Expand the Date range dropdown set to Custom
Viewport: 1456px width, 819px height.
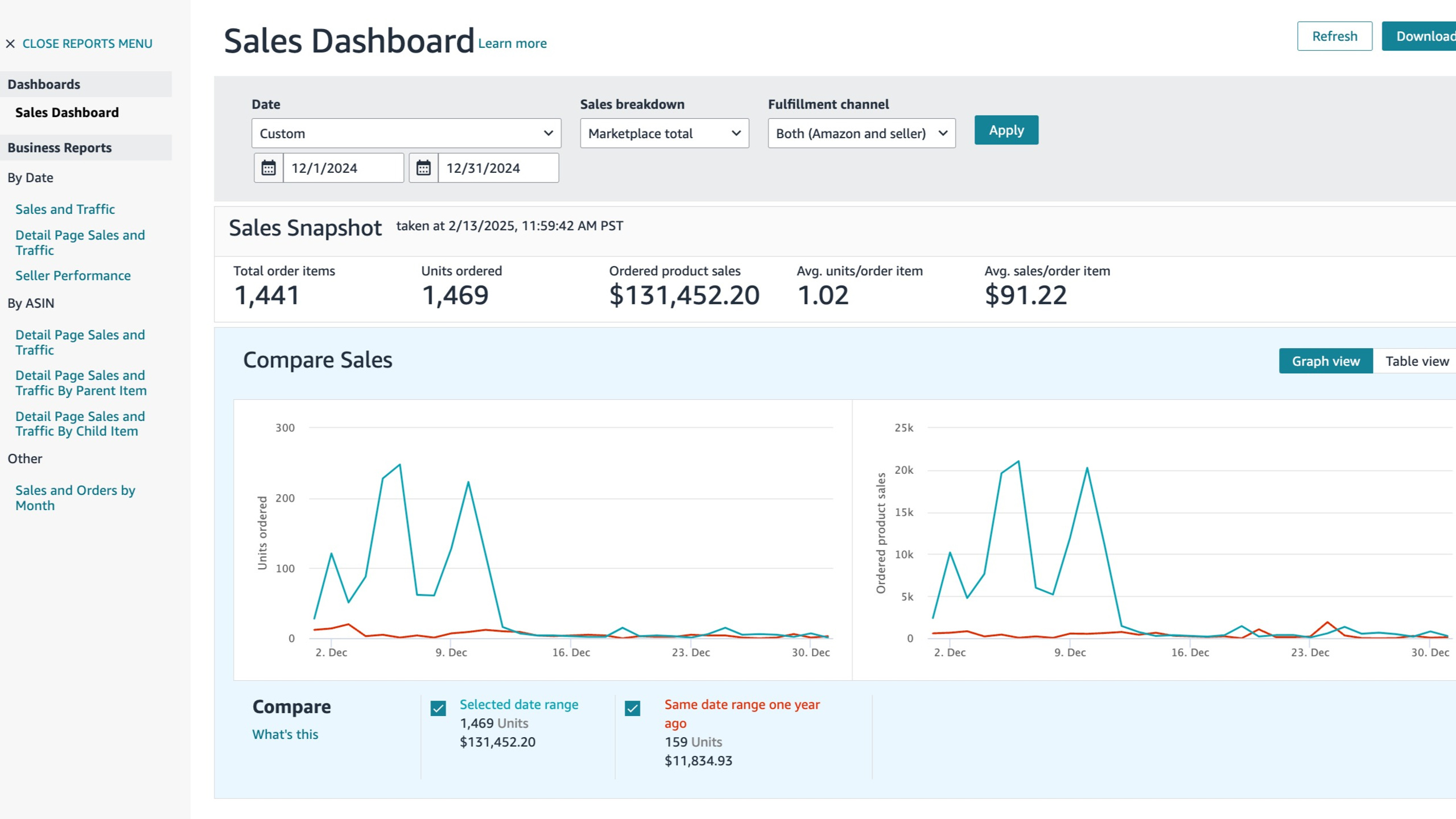click(x=406, y=133)
